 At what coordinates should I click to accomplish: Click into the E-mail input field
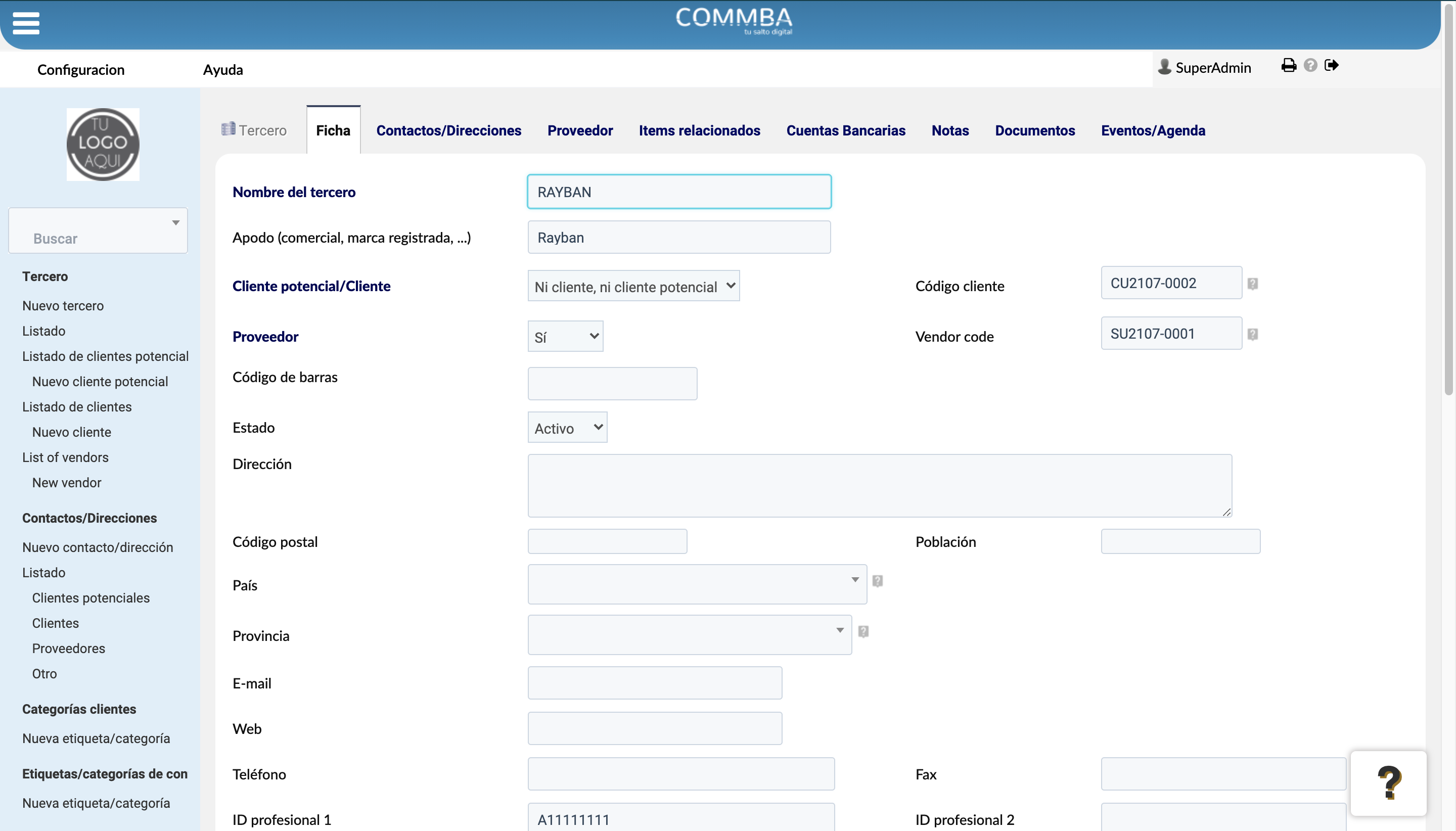(655, 683)
